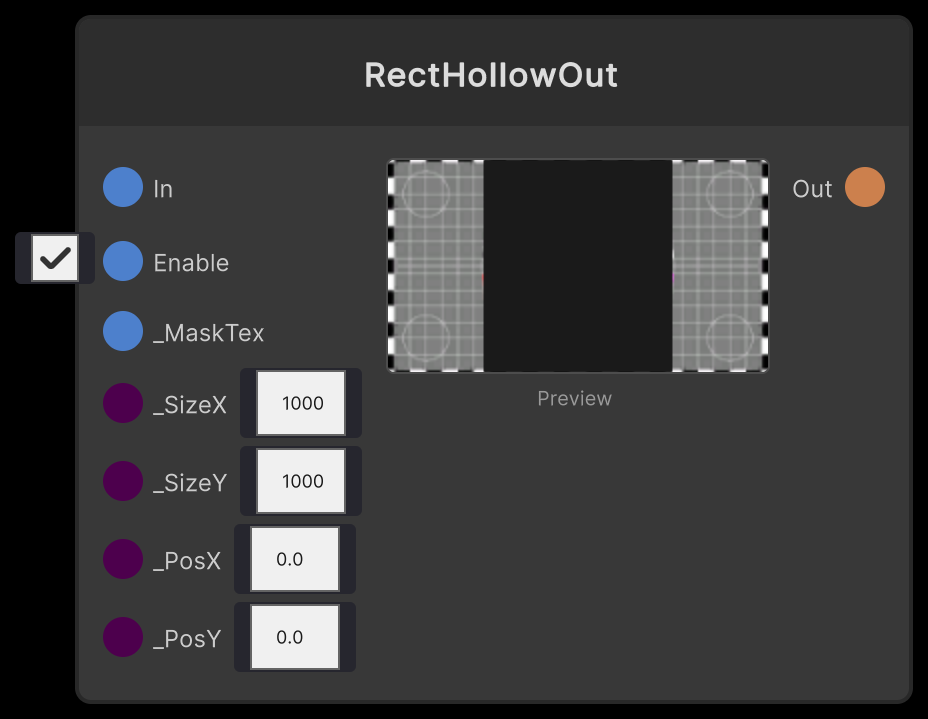Screen dimensions: 928x719
Task: Click the blue In input port
Action: 122,187
